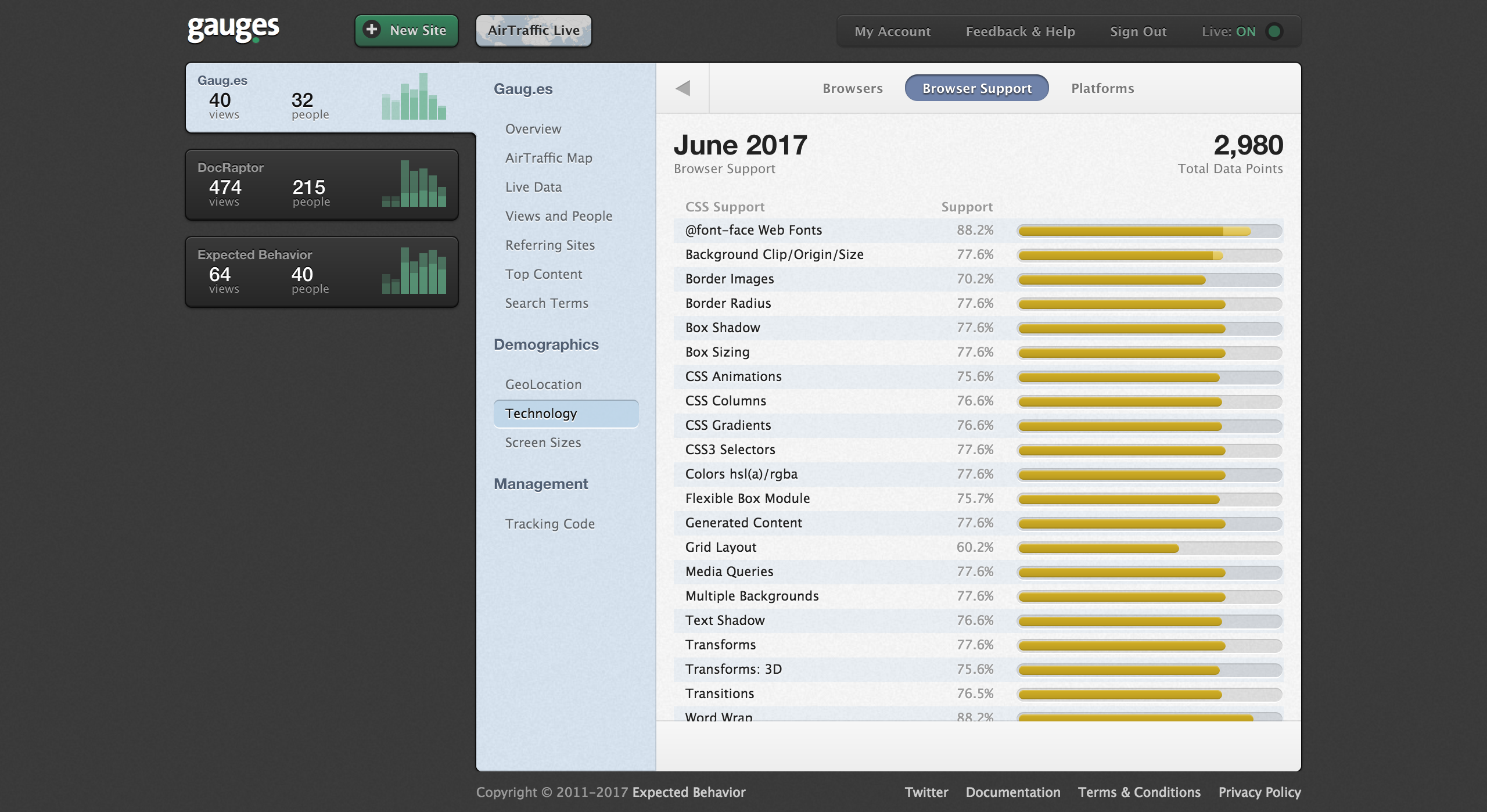The height and width of the screenshot is (812, 1487).
Task: Click the Border Radius row label
Action: tap(728, 303)
